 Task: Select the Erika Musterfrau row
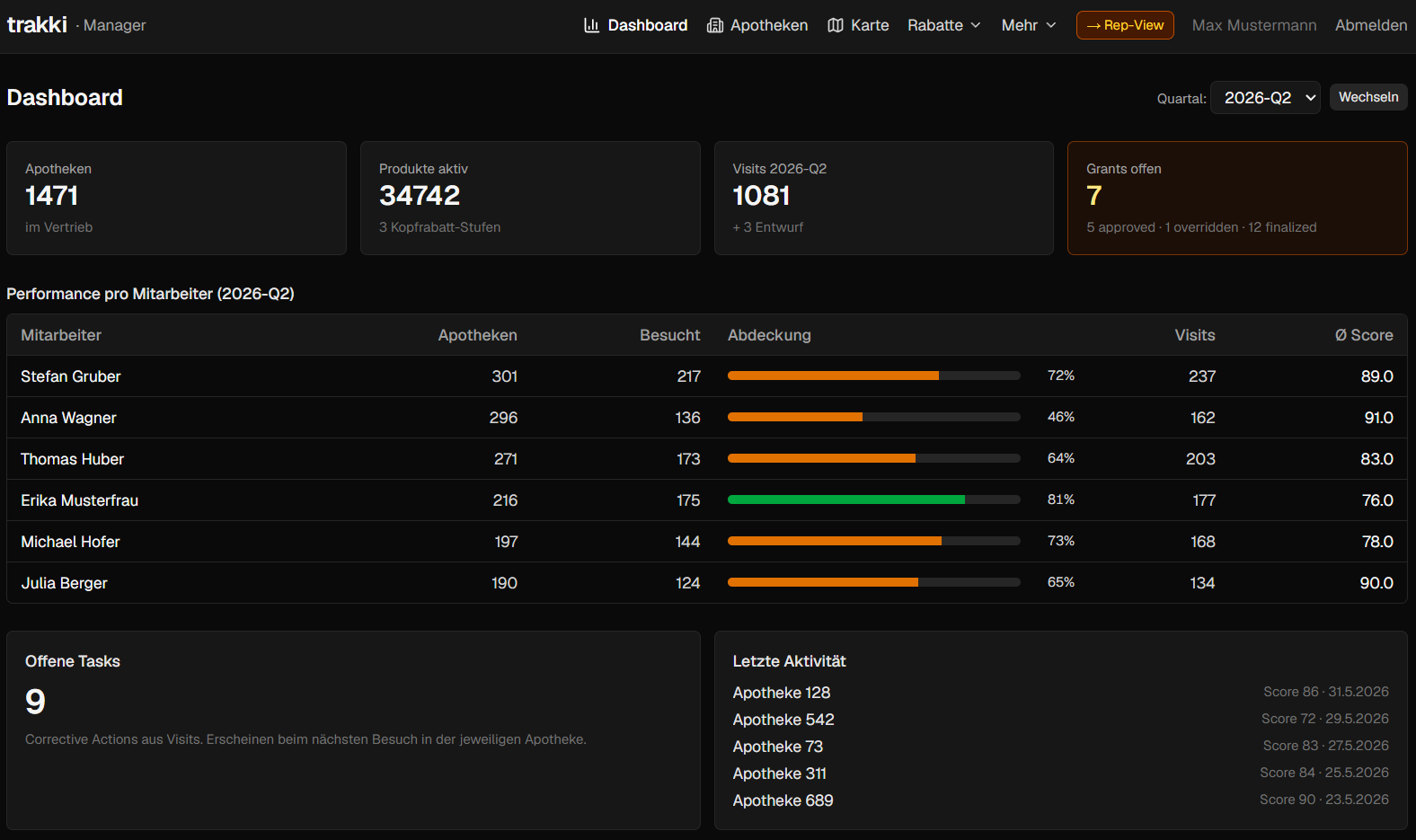(707, 500)
